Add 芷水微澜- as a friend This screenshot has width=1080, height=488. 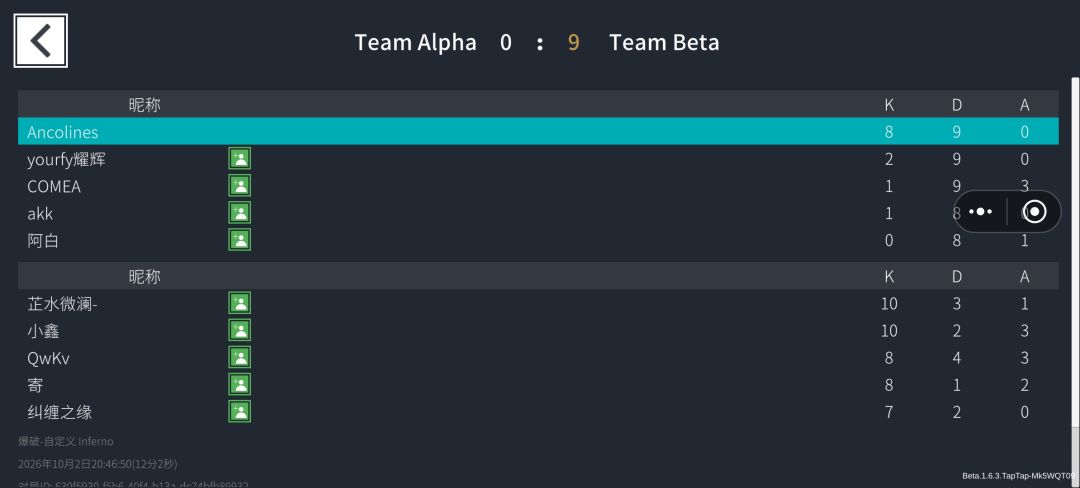point(240,303)
